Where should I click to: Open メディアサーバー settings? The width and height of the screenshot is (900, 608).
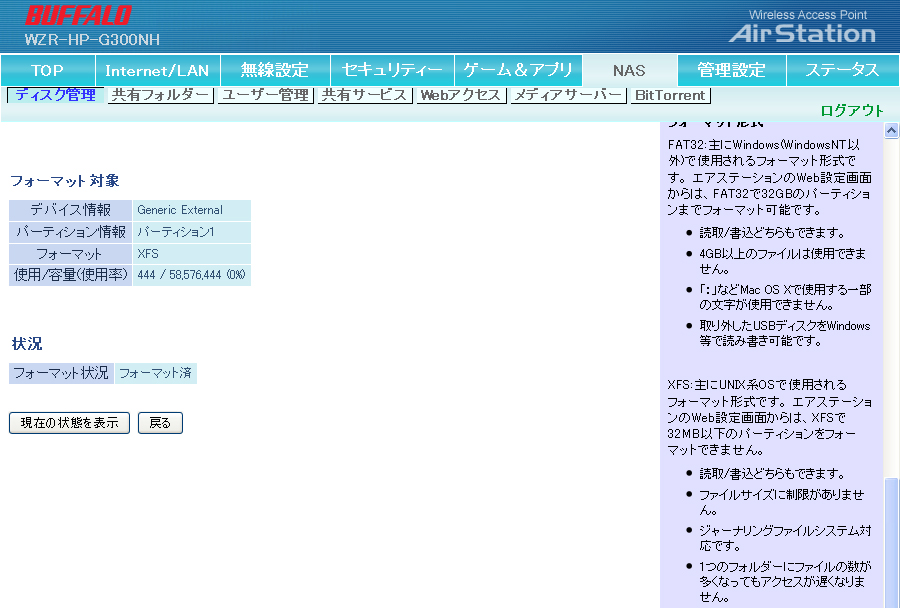point(568,95)
